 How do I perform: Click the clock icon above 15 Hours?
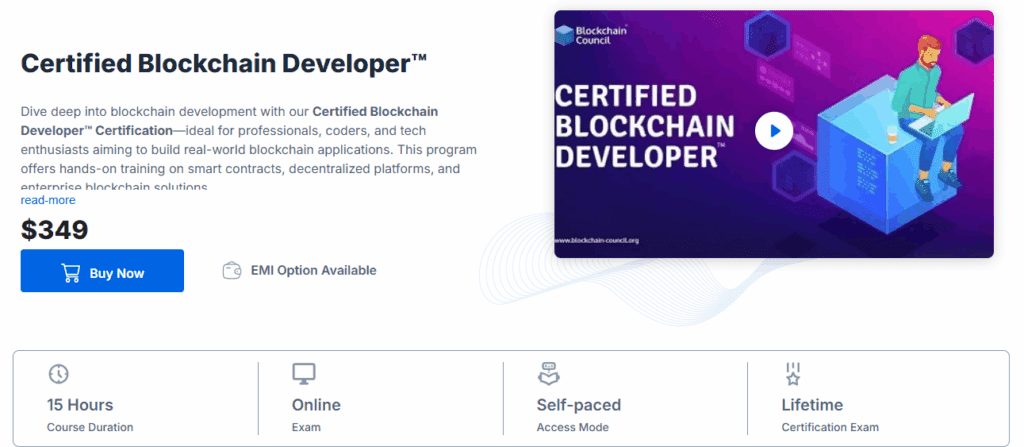59,374
